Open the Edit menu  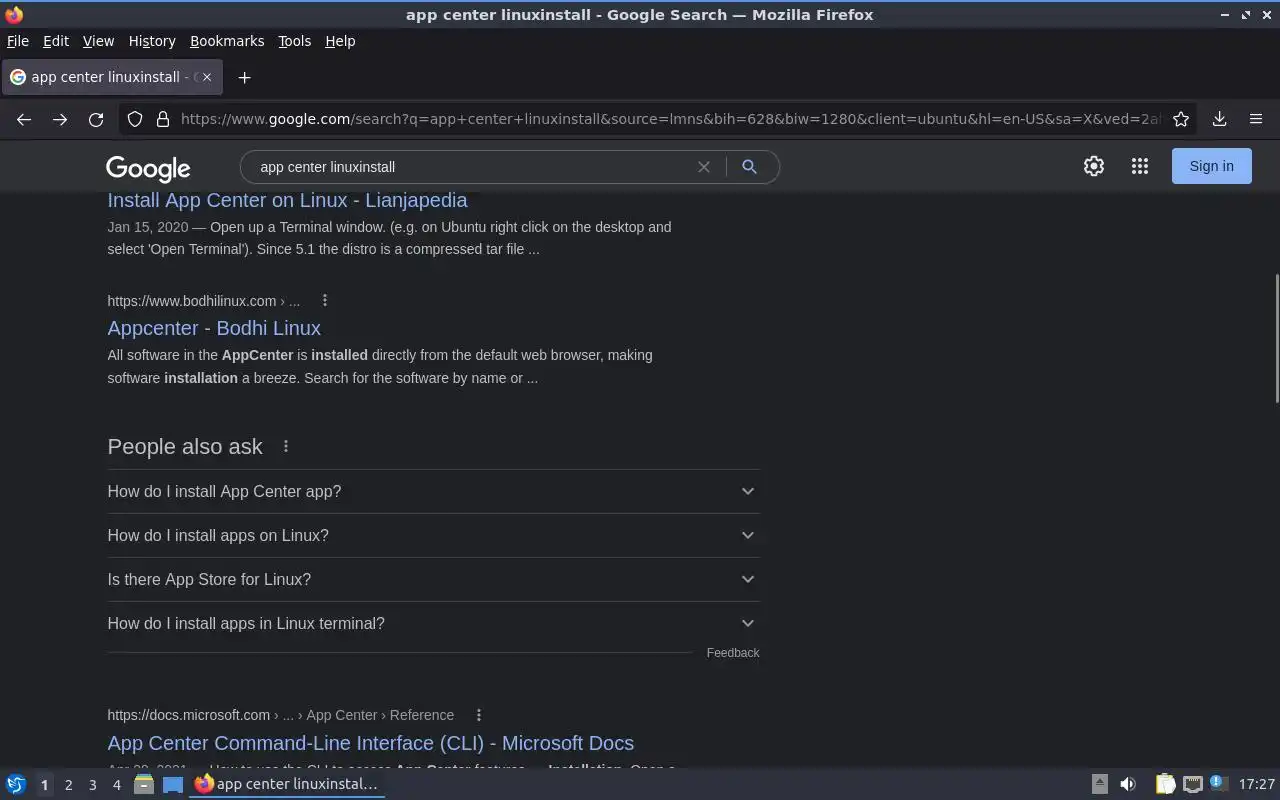(56, 41)
